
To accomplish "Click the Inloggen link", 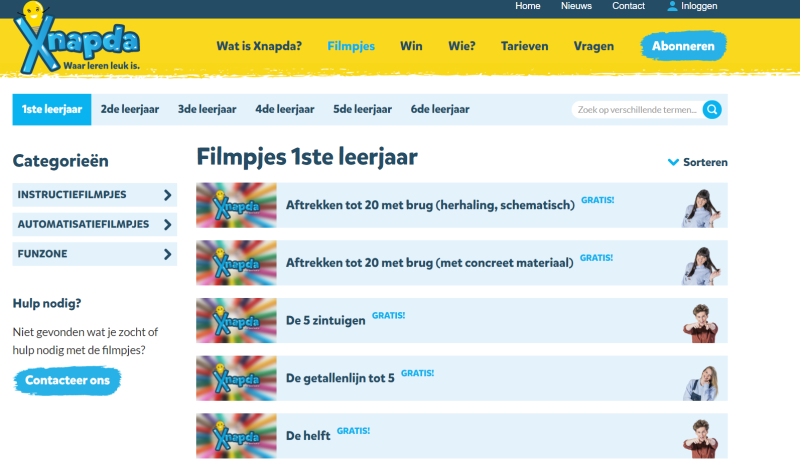I will tap(699, 6).
